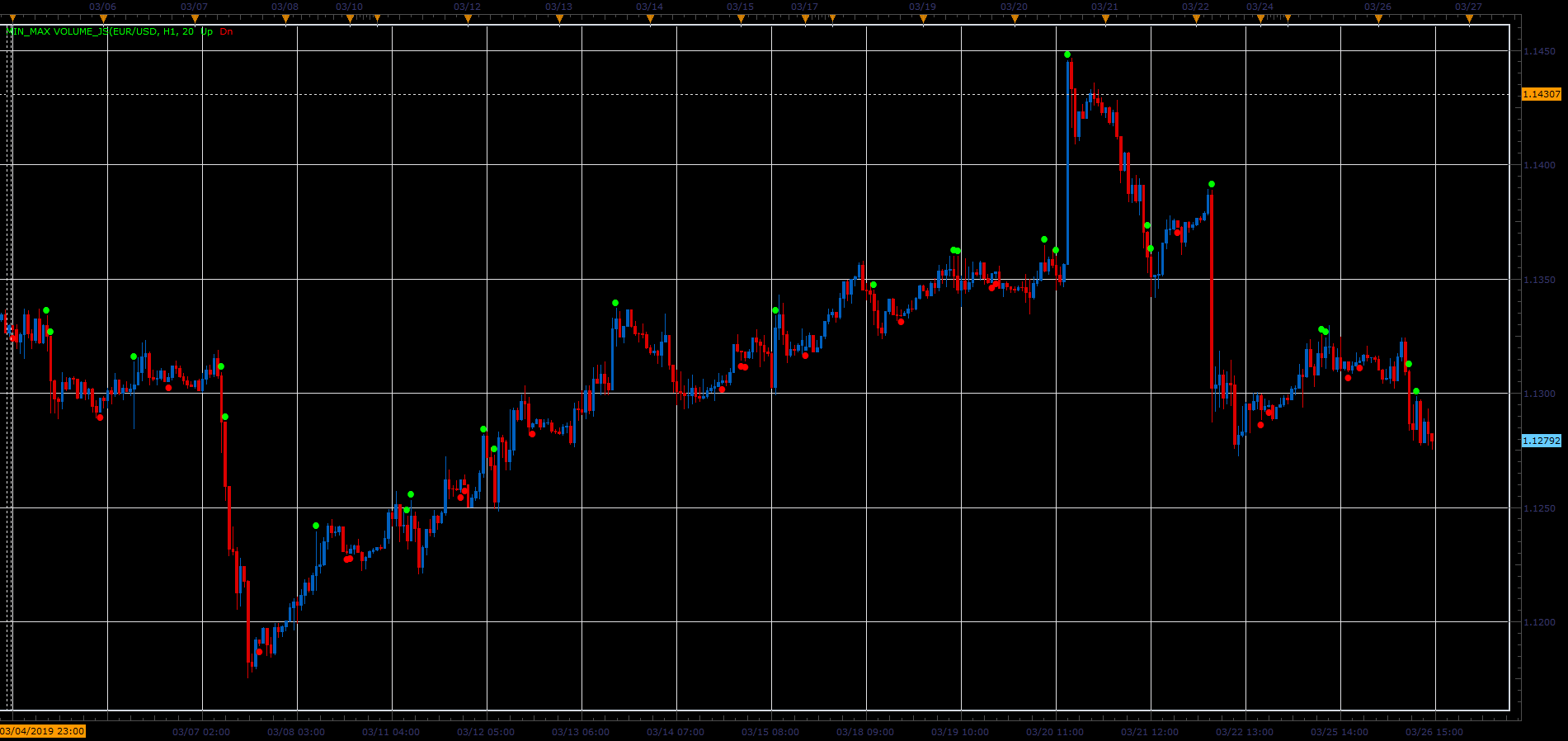Select the blue 1.12792 current price tag
The height and width of the screenshot is (741, 1568).
pos(1542,441)
